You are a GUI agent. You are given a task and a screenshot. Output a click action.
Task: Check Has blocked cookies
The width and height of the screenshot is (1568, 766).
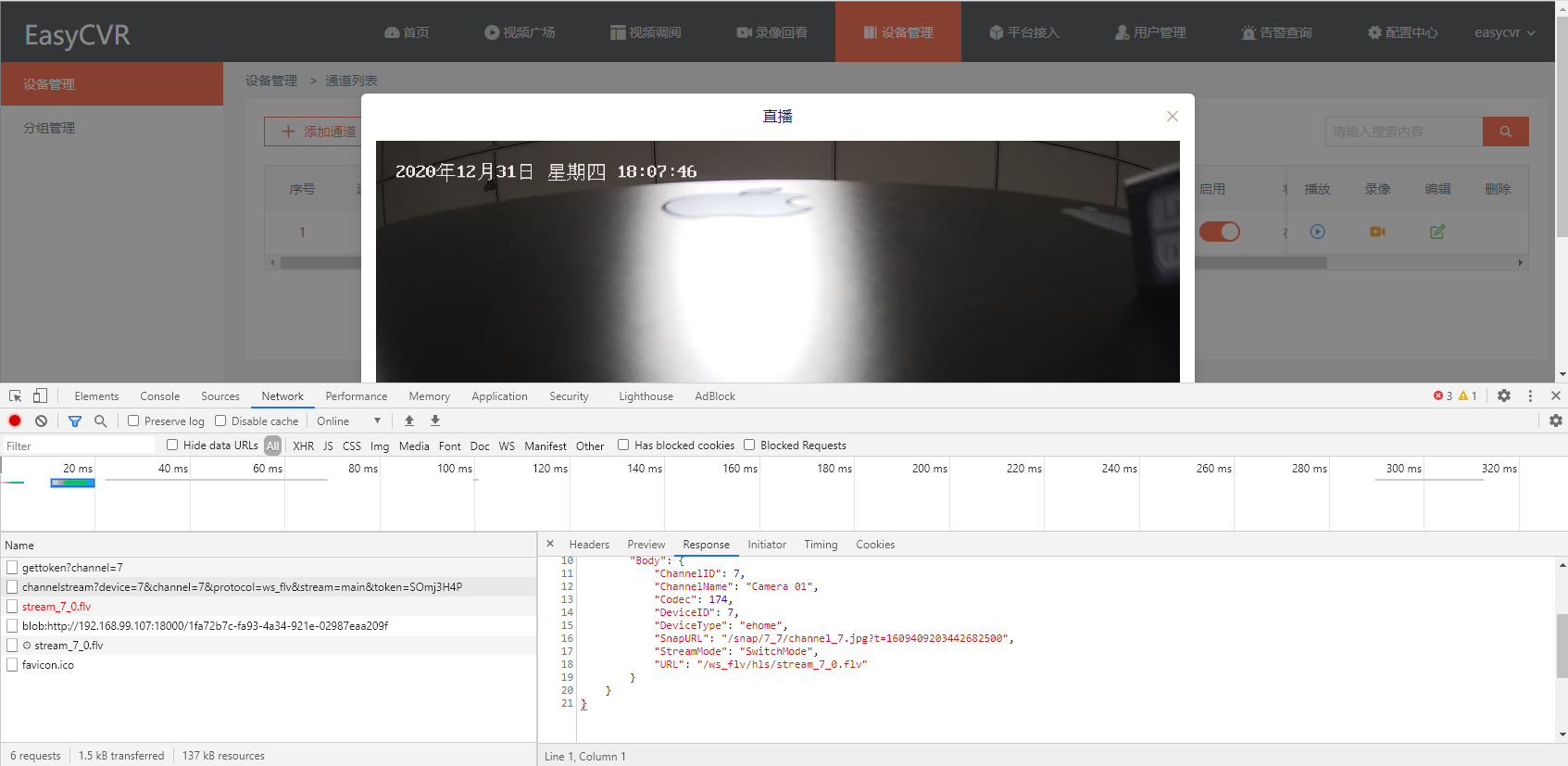[623, 445]
